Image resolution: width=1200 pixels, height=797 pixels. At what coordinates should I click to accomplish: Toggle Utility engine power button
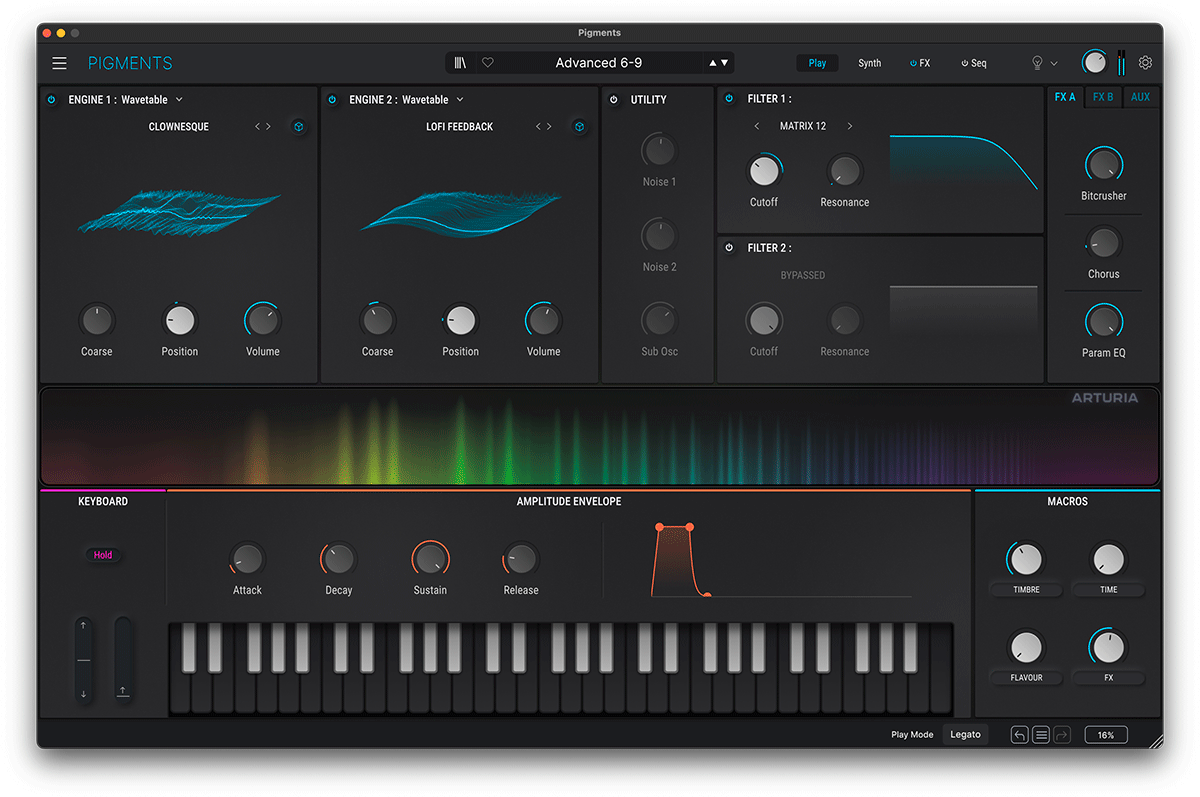[x=613, y=99]
